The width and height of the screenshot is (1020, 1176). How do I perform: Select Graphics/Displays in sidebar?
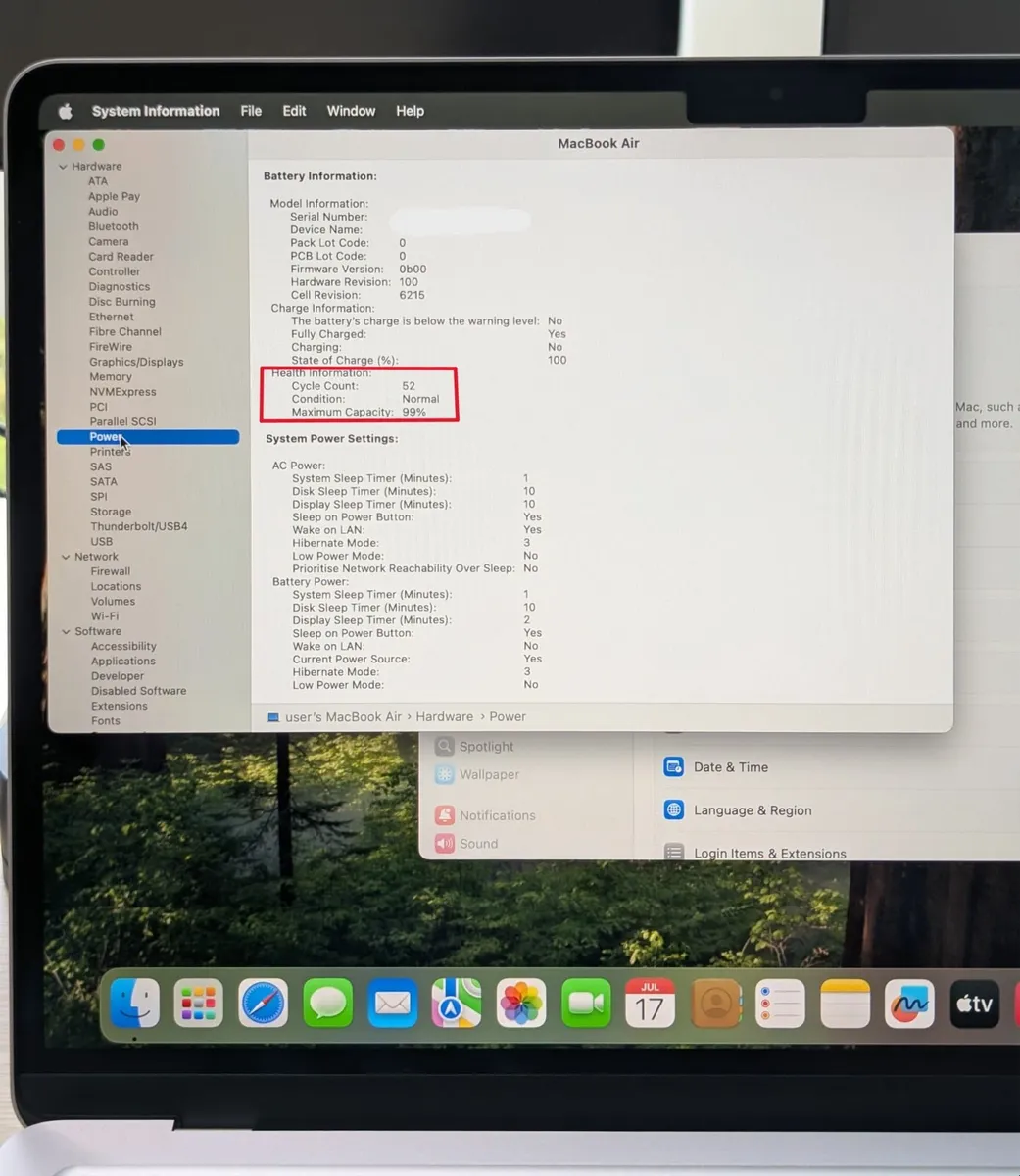[136, 362]
